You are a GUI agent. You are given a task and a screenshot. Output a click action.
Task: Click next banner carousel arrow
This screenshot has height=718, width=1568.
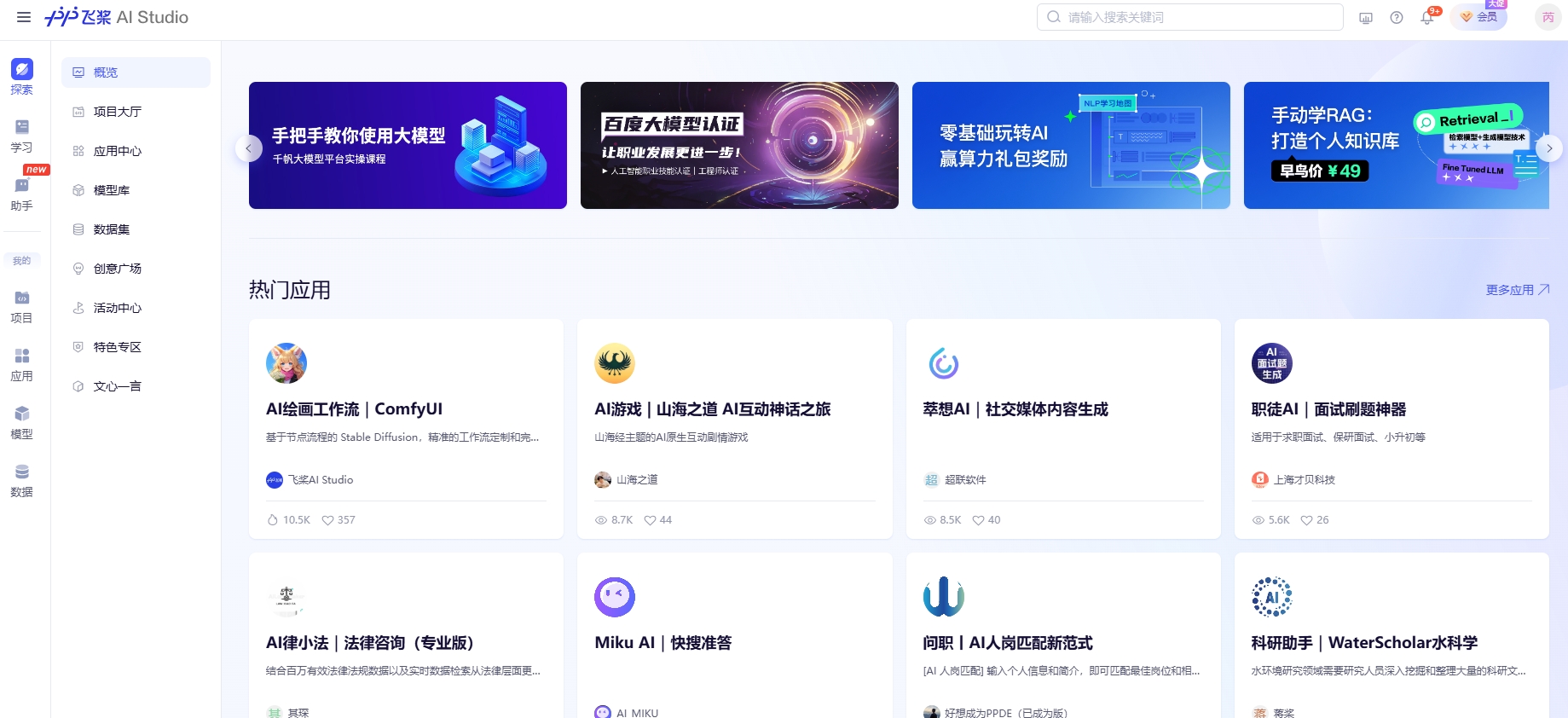[1549, 148]
